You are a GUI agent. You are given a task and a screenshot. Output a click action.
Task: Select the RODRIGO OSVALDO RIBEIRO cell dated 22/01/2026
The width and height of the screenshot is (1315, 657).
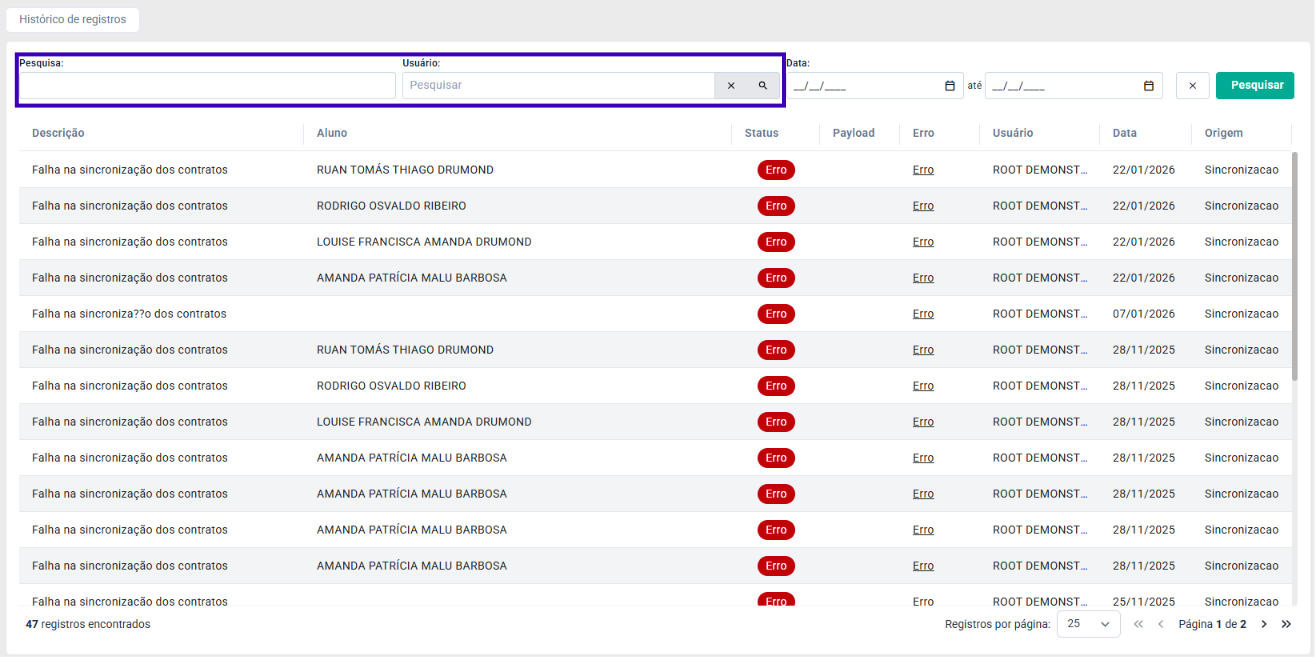click(391, 206)
